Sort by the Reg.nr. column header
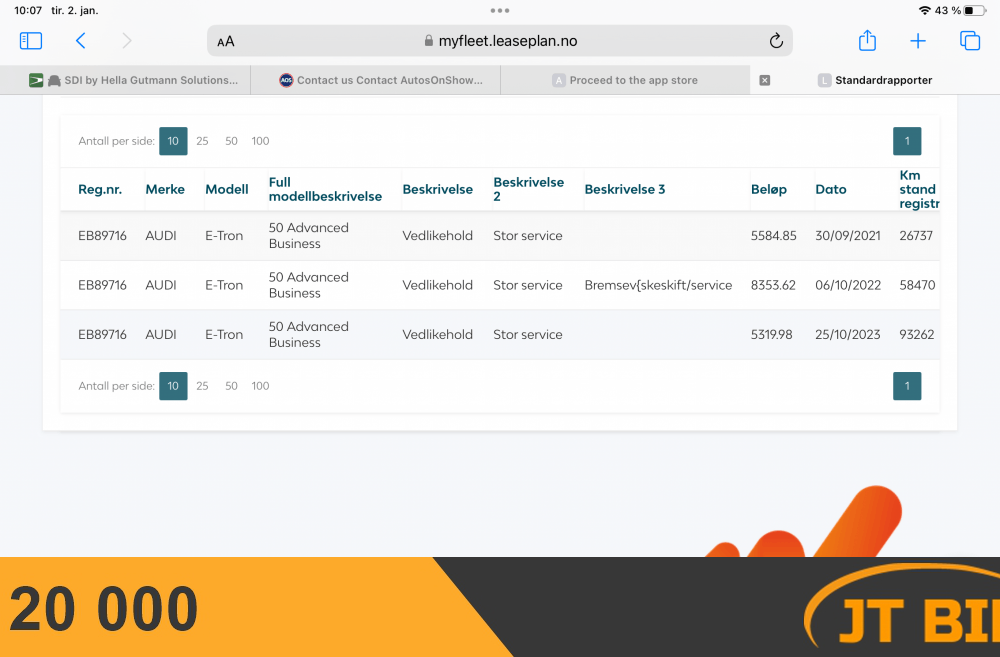The width and height of the screenshot is (1000, 657). 100,189
